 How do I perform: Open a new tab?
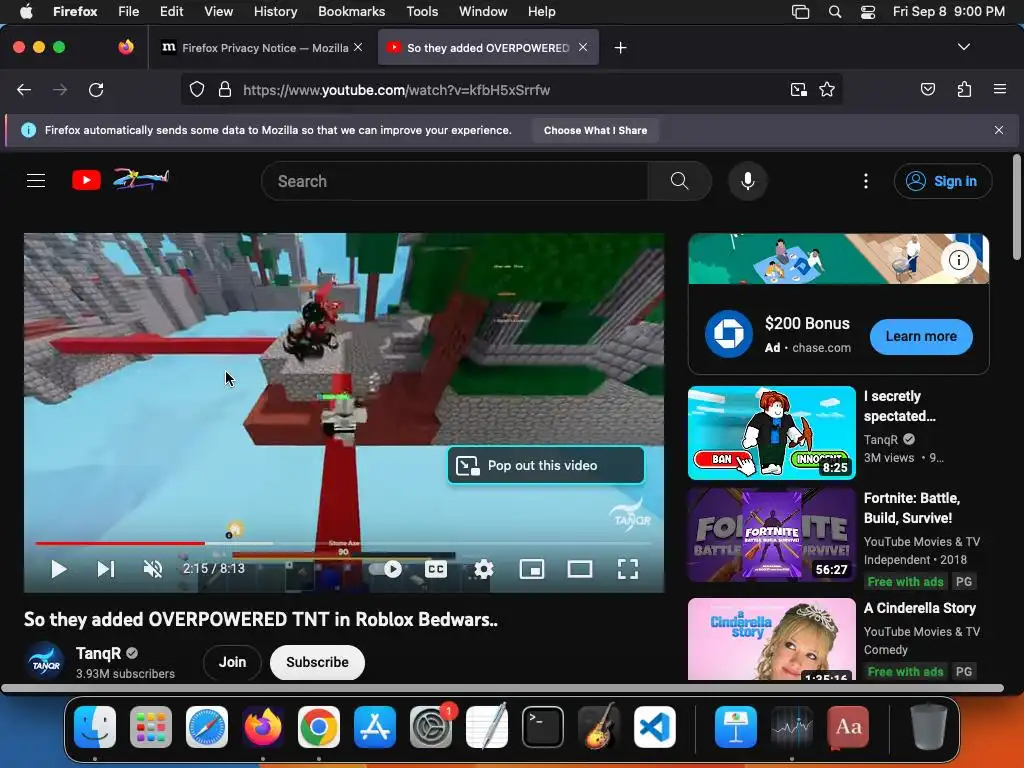point(620,48)
